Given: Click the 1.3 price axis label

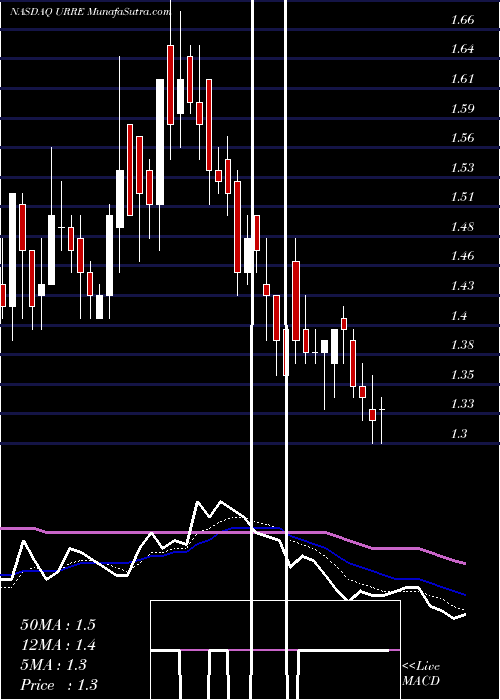Looking at the screenshot, I should 459,433.
